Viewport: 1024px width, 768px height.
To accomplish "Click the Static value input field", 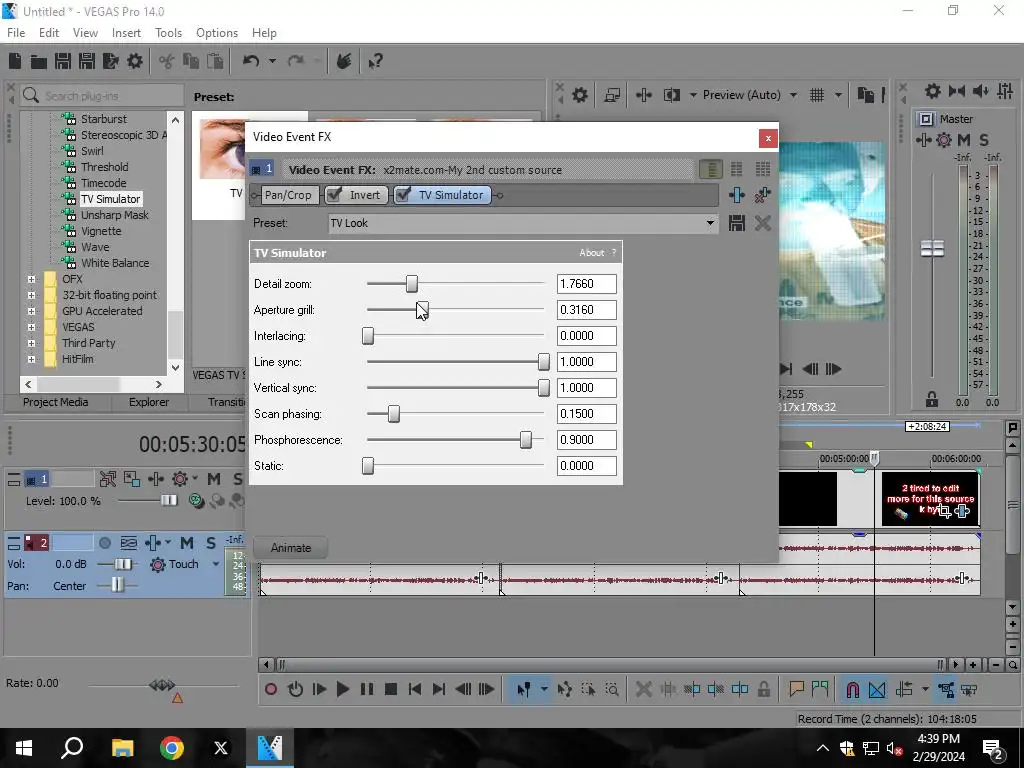I will pyautogui.click(x=586, y=466).
